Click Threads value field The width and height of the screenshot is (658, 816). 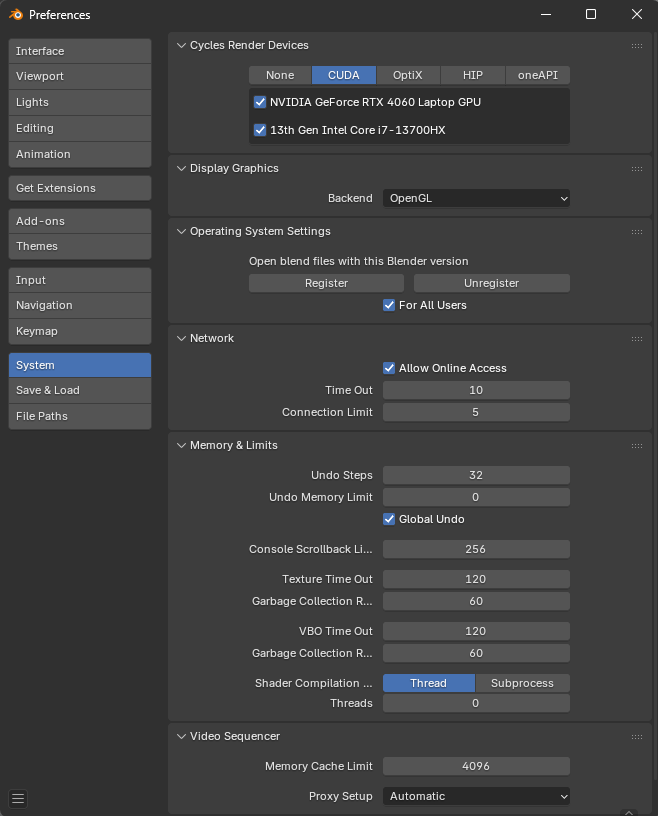coord(476,703)
